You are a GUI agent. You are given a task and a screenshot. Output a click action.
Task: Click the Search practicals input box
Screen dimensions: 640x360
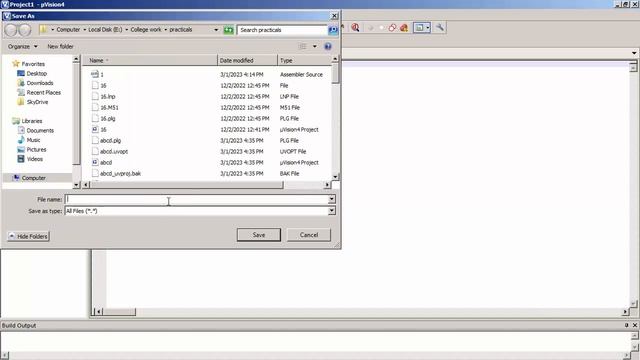tap(282, 30)
